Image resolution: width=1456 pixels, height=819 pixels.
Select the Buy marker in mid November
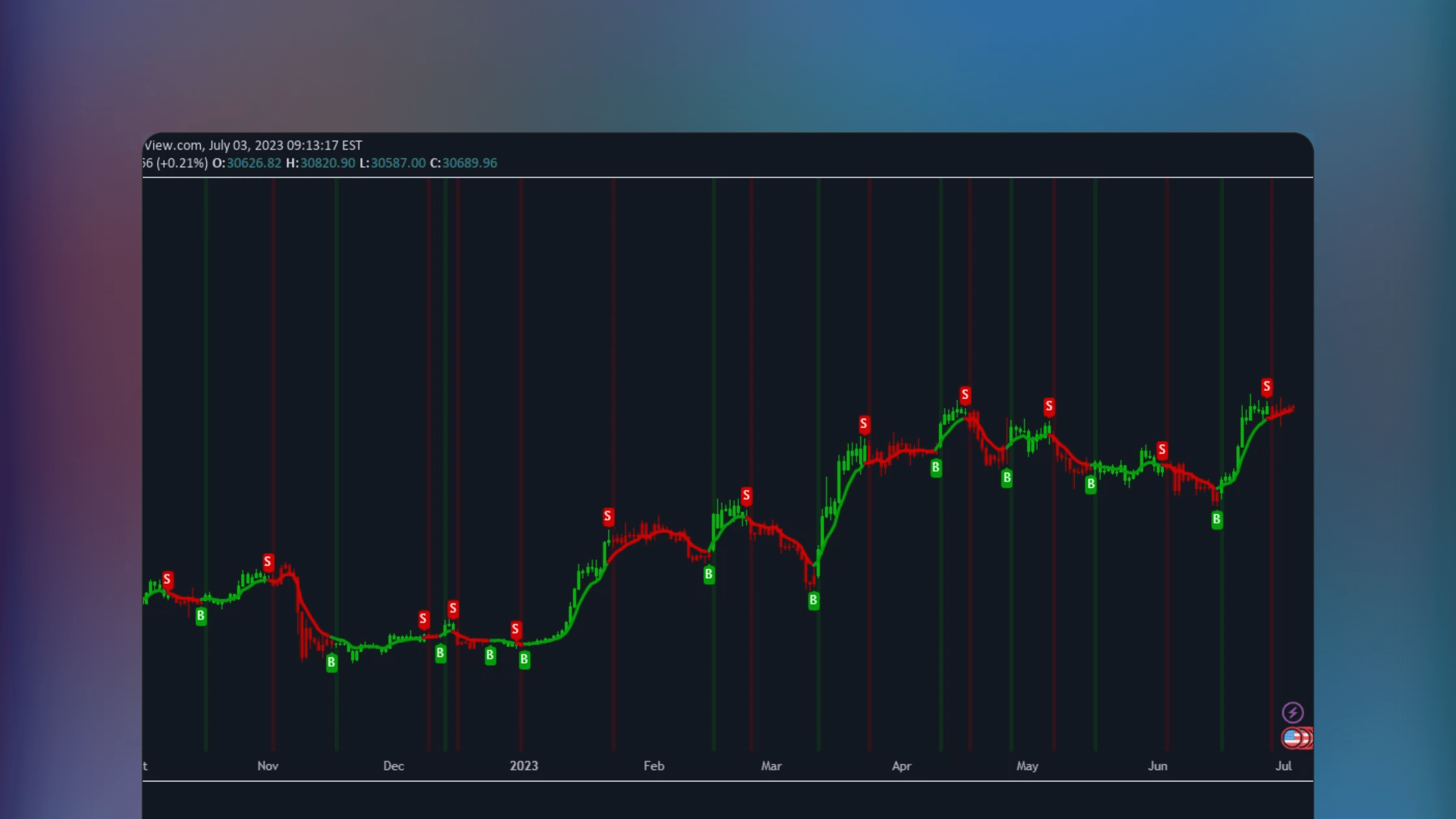tap(332, 662)
